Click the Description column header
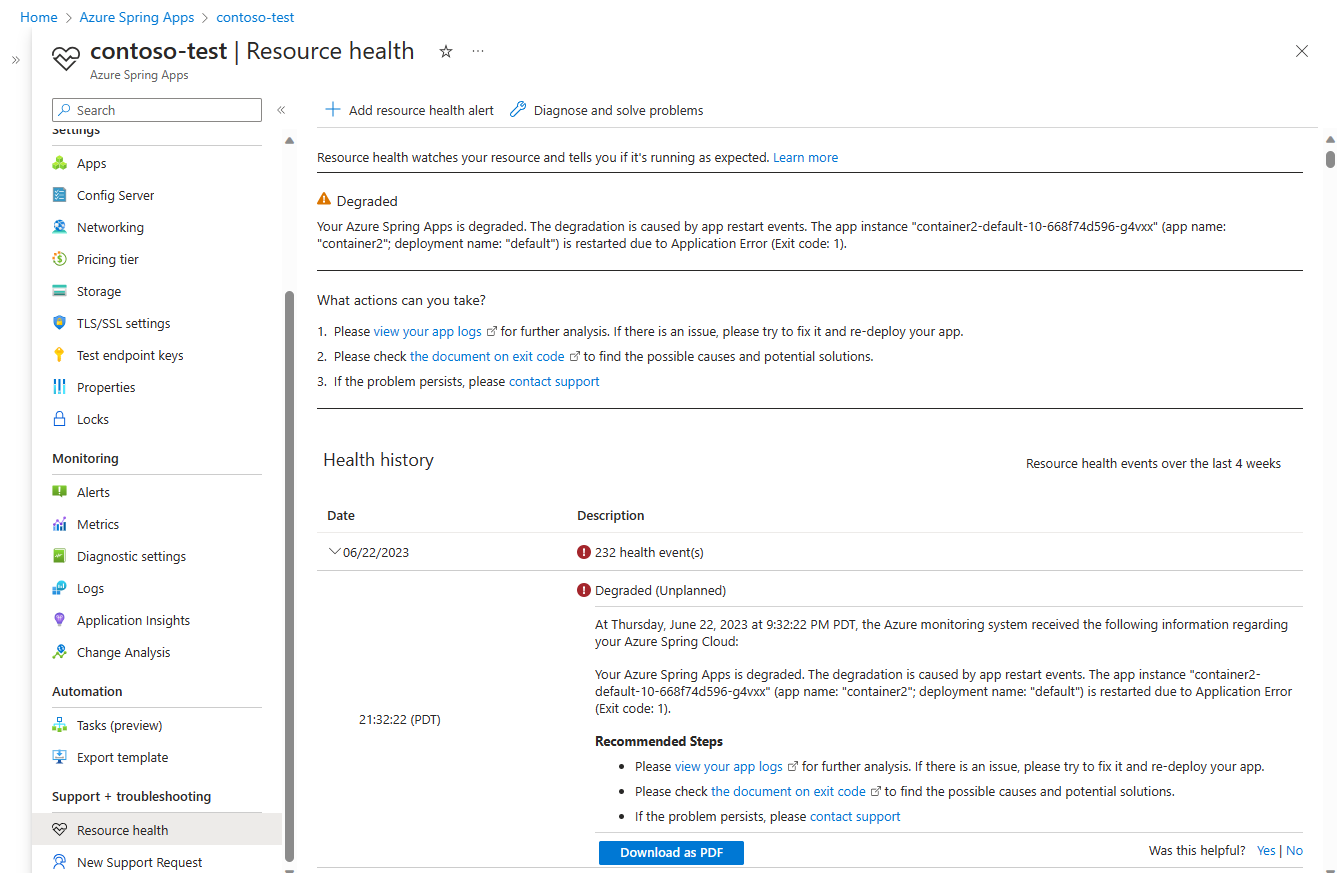1337x873 pixels. (x=611, y=516)
